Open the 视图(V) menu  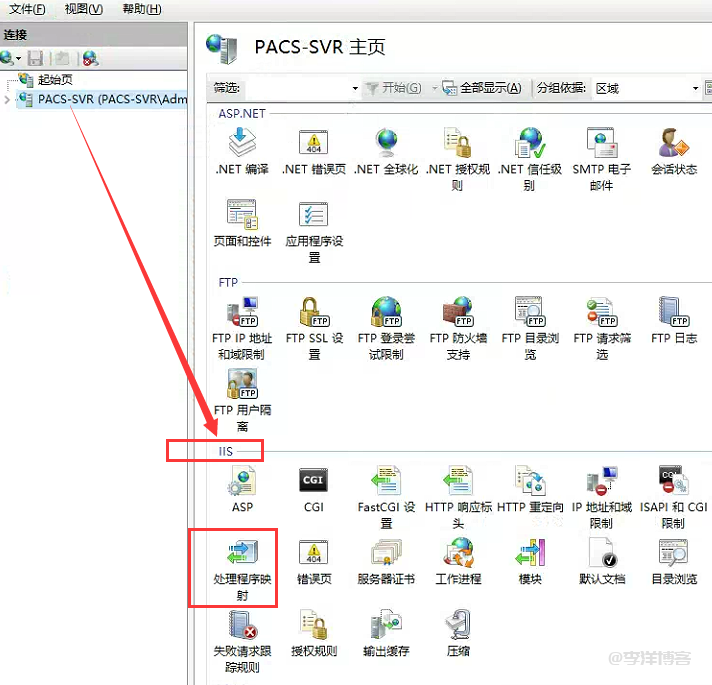coord(83,9)
